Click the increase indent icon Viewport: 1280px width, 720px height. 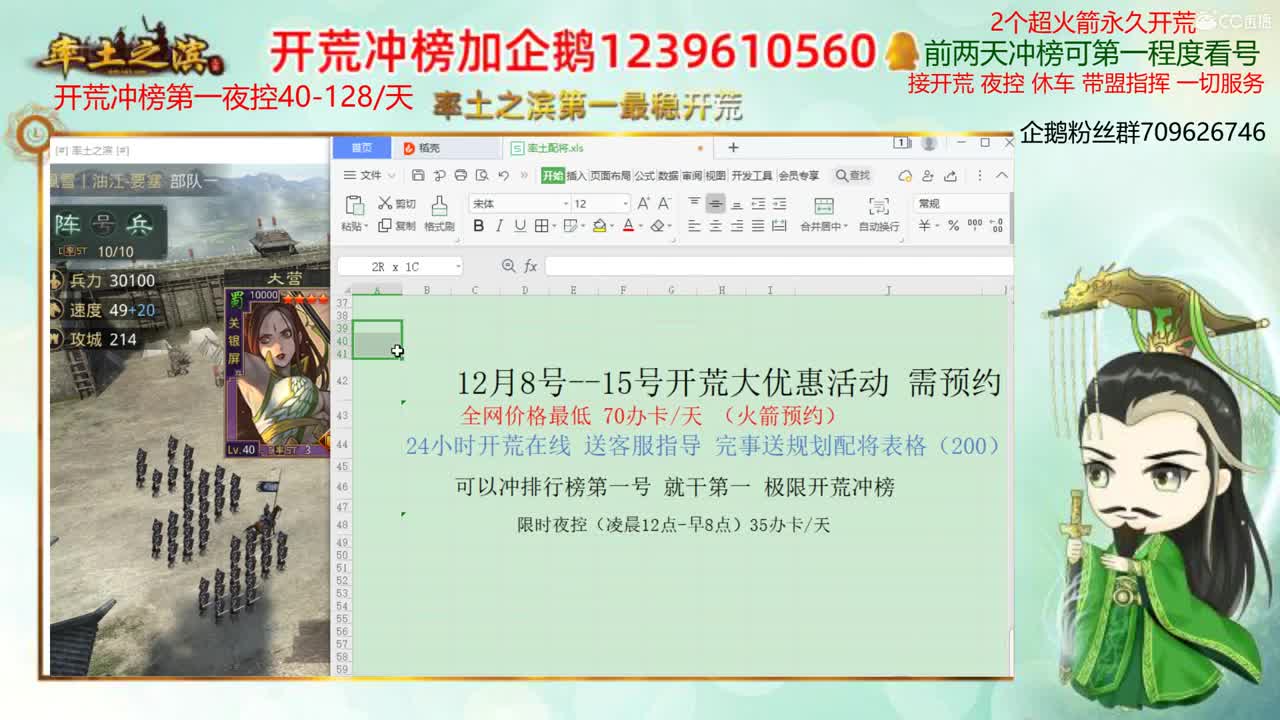click(779, 204)
